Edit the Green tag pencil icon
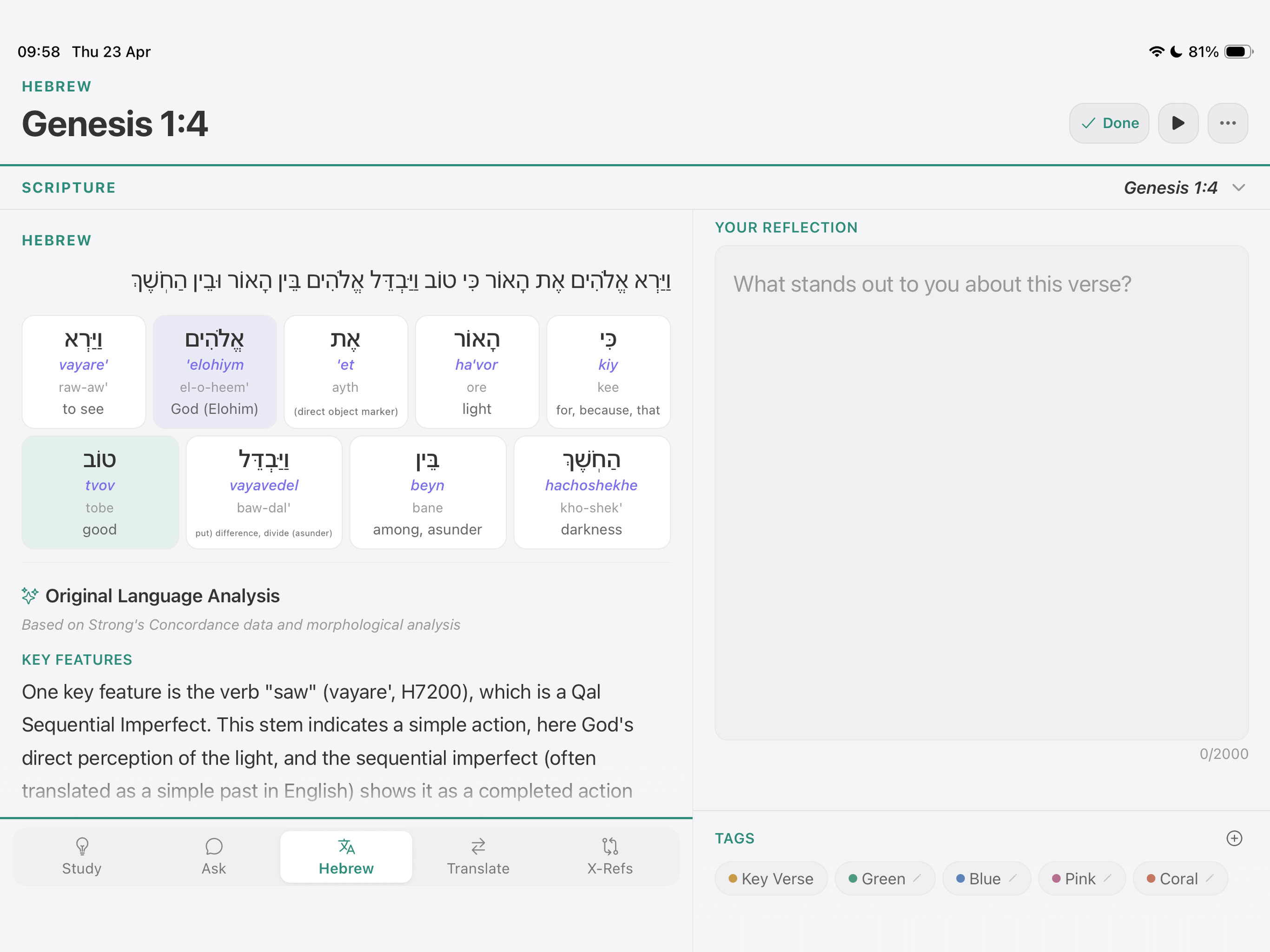Image resolution: width=1270 pixels, height=952 pixels. pos(917,878)
